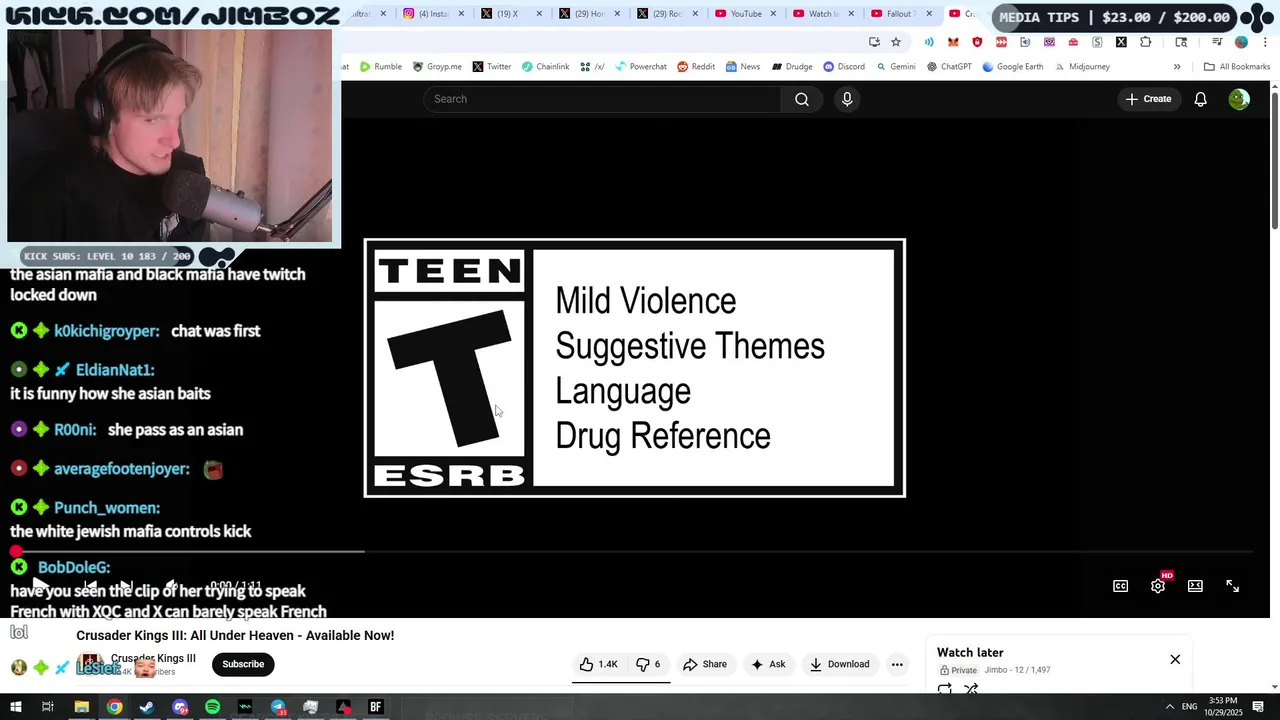Open the Rumble bookmark

381,67
